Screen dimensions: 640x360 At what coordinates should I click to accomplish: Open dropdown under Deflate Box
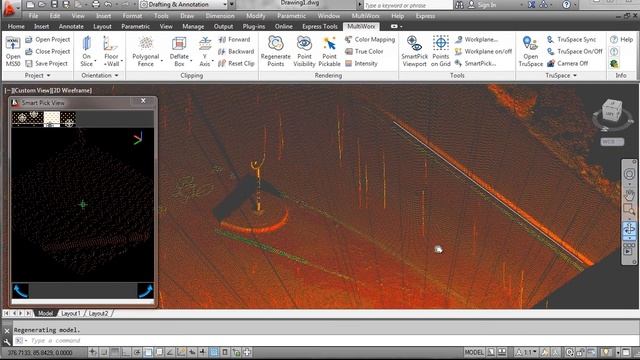click(191, 61)
